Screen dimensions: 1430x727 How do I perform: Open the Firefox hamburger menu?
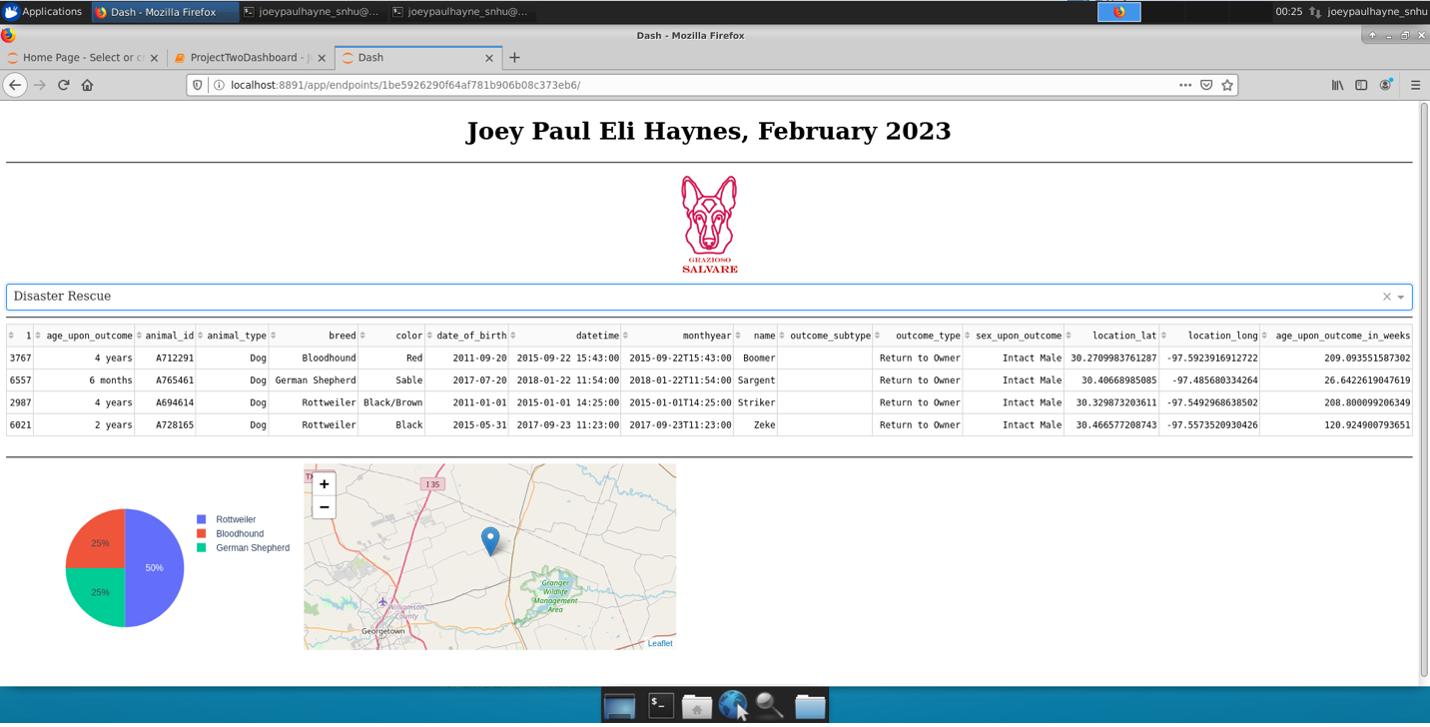pyautogui.click(x=1416, y=85)
